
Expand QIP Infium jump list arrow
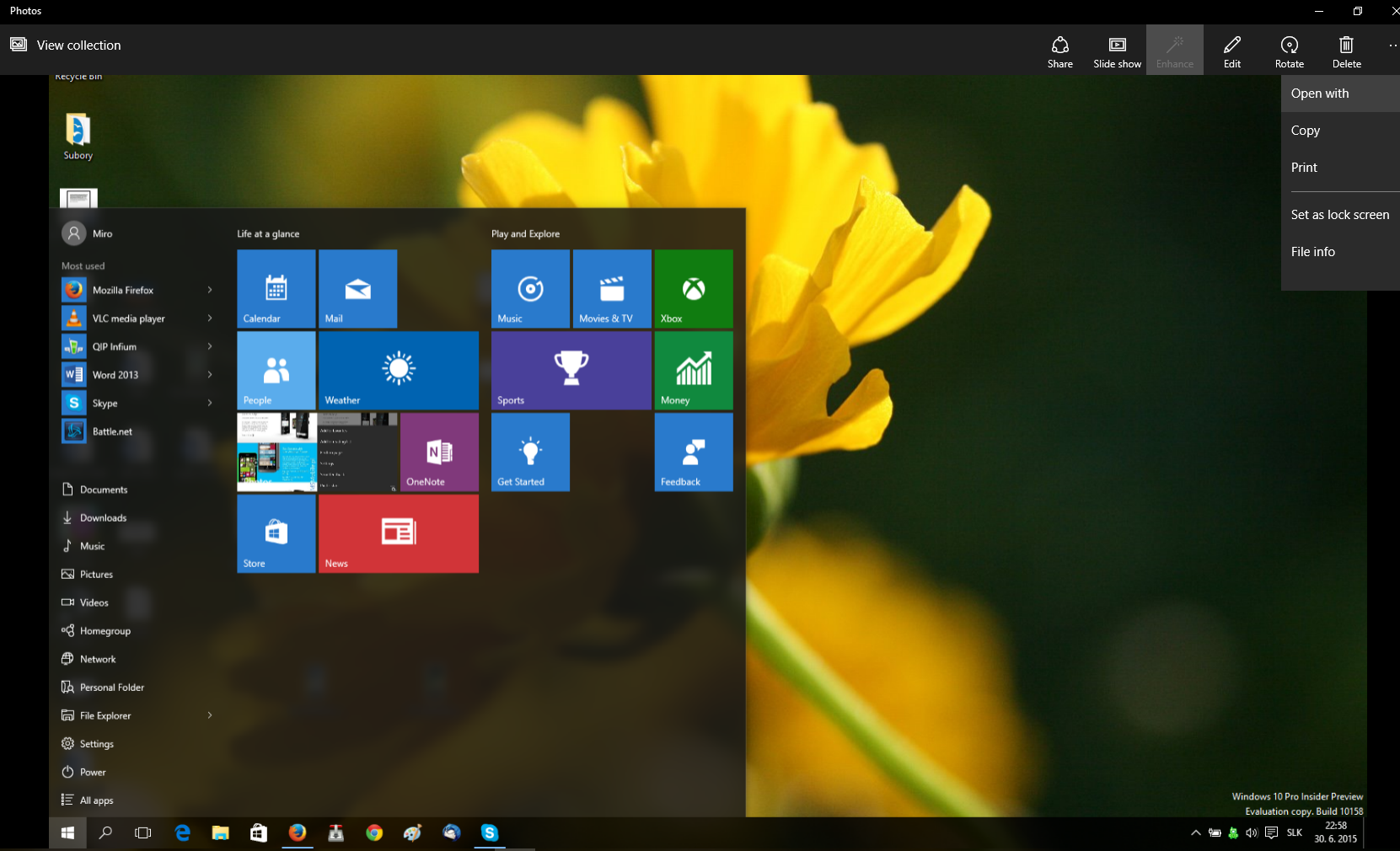point(210,346)
